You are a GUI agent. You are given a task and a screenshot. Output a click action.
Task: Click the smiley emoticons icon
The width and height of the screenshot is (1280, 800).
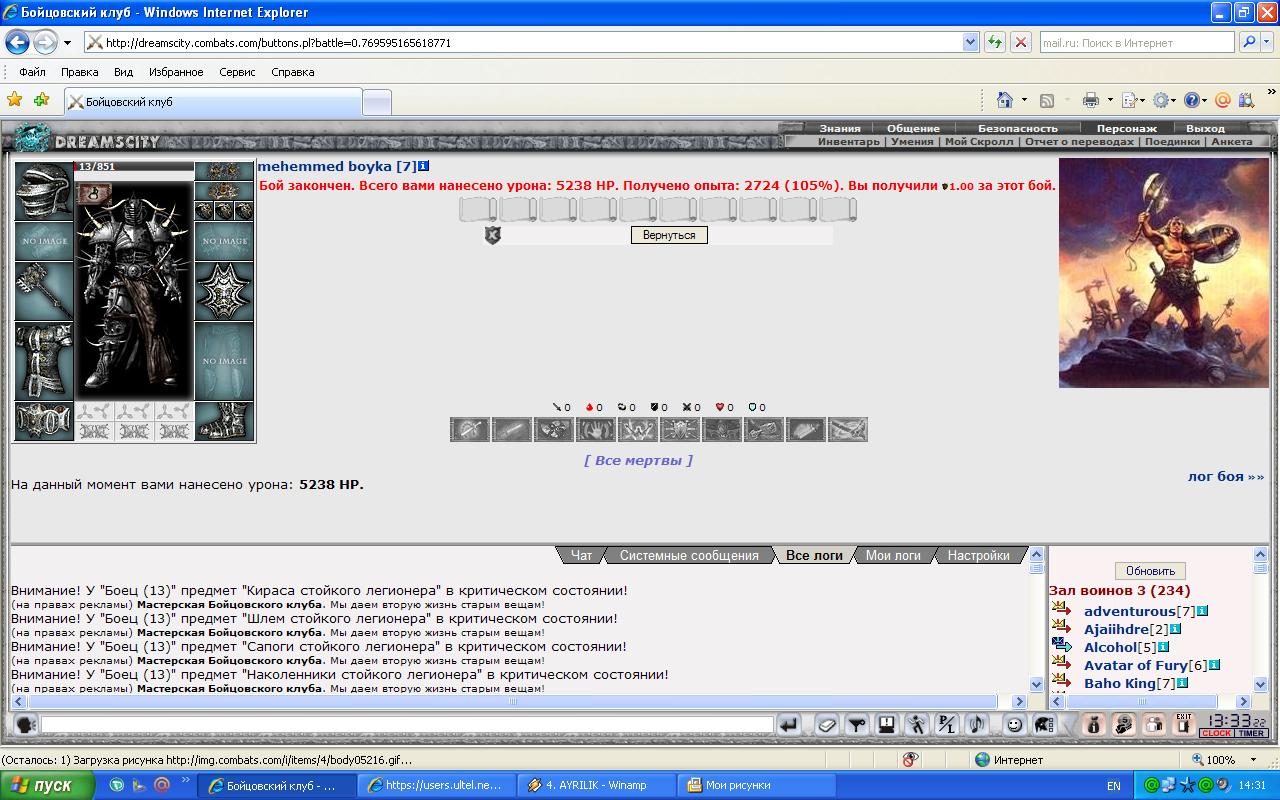pos(1014,725)
